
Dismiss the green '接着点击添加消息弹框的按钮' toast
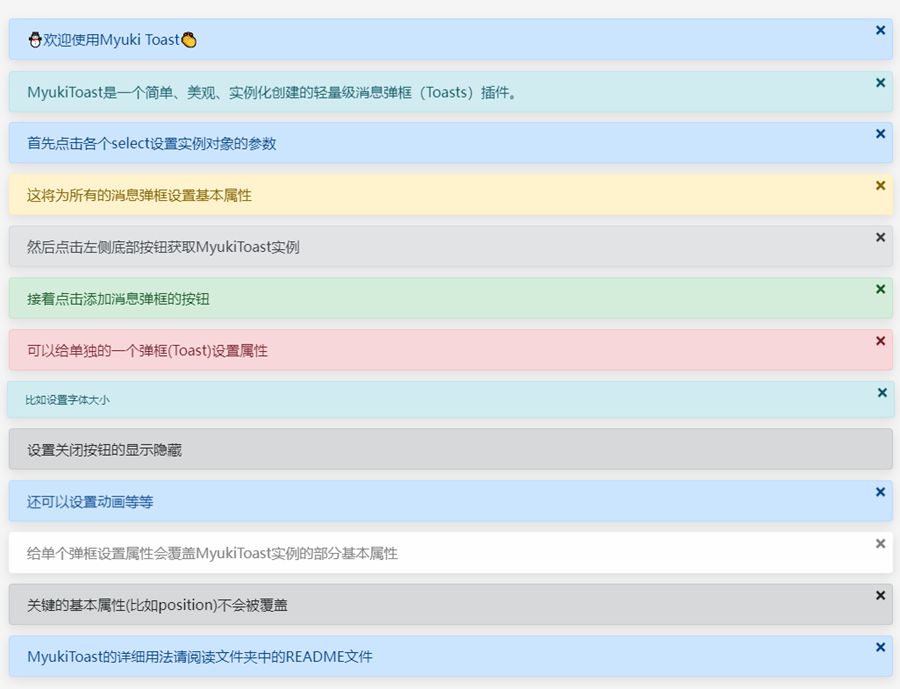pos(880,289)
